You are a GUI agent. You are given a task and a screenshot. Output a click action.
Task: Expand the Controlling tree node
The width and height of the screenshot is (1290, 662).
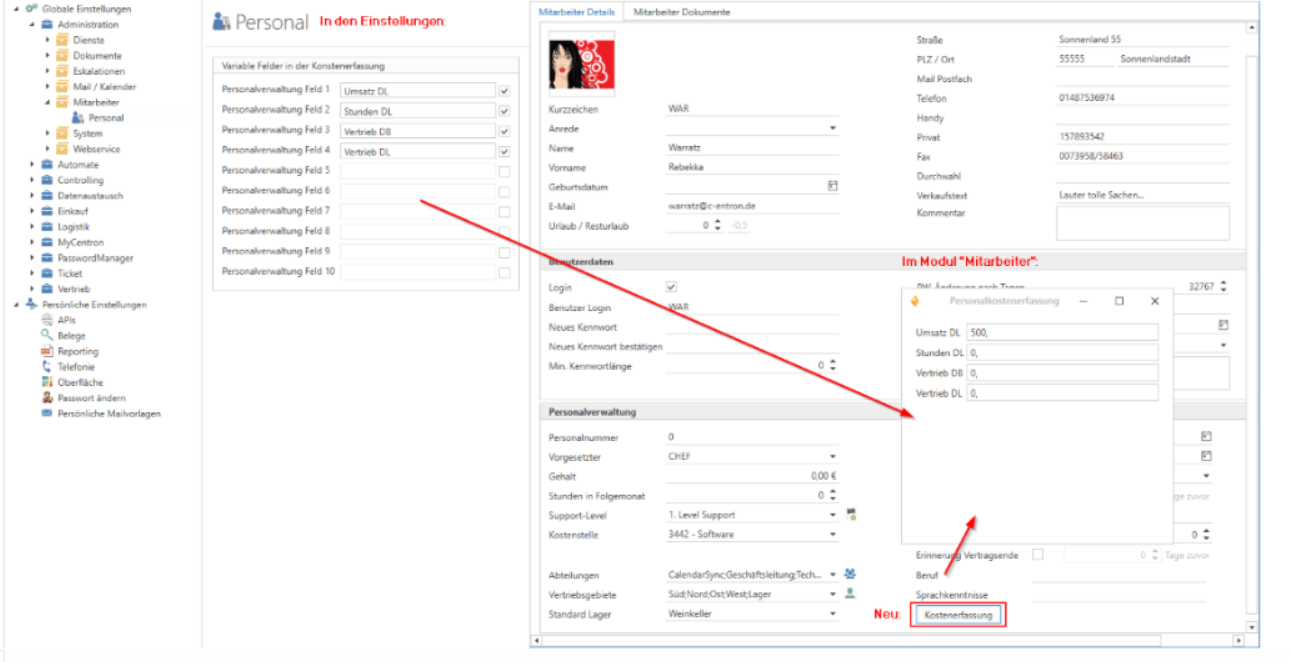click(x=32, y=181)
